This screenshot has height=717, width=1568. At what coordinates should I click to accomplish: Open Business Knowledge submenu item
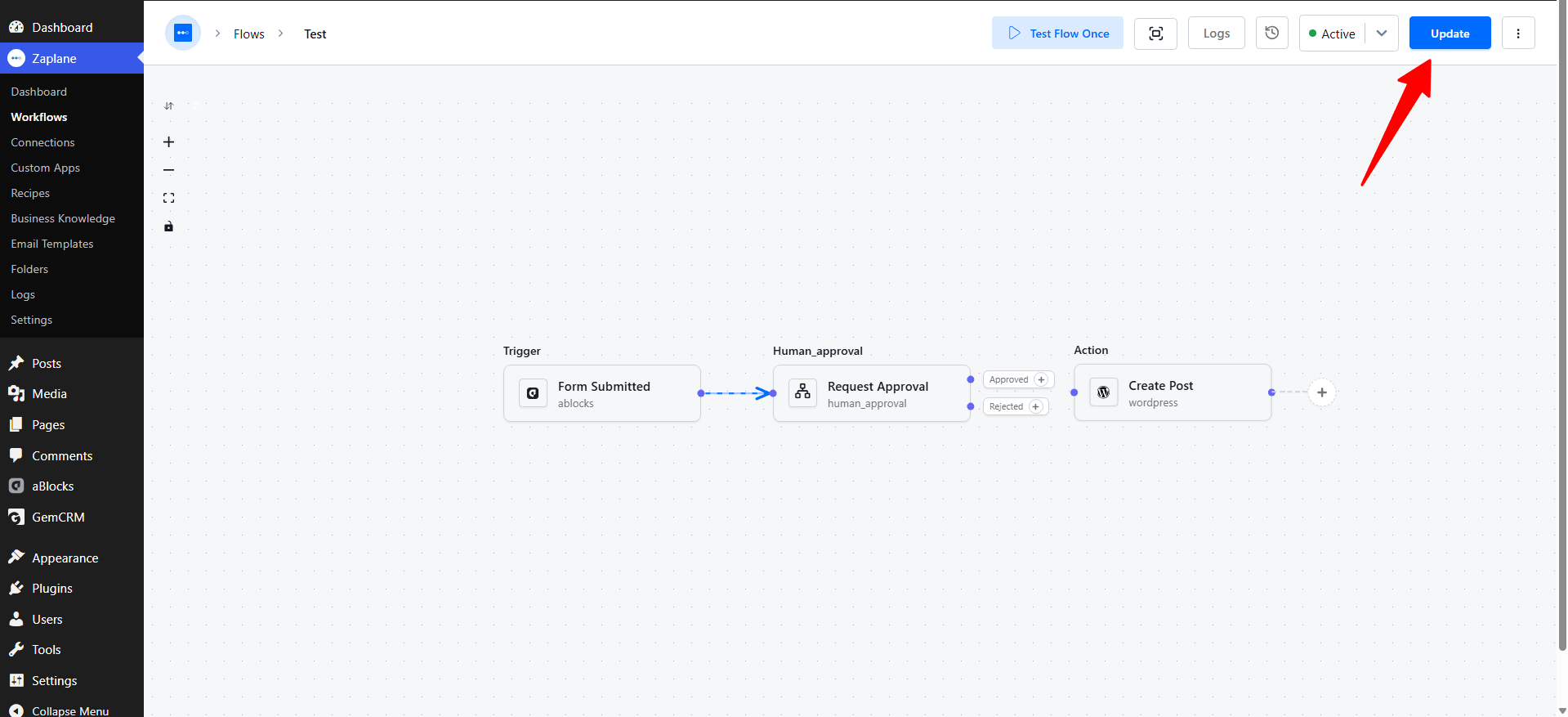63,218
